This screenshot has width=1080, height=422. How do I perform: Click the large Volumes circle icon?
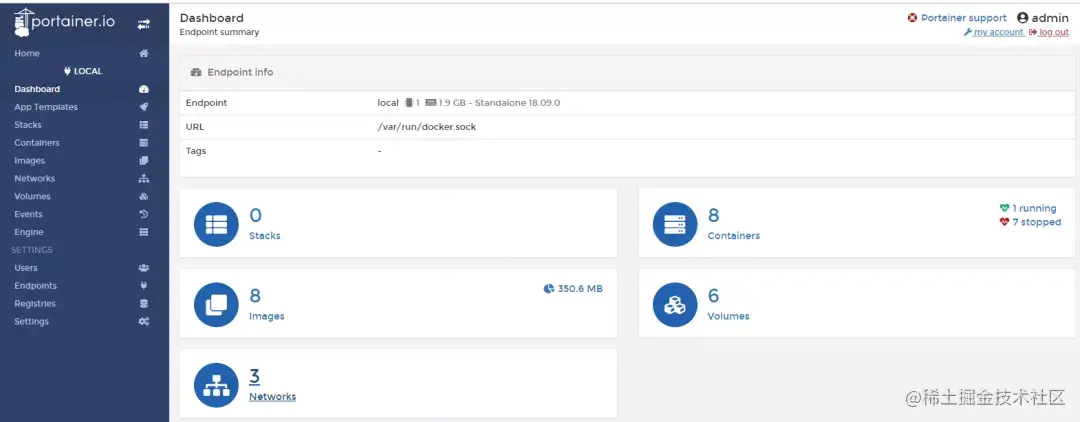[x=675, y=305]
